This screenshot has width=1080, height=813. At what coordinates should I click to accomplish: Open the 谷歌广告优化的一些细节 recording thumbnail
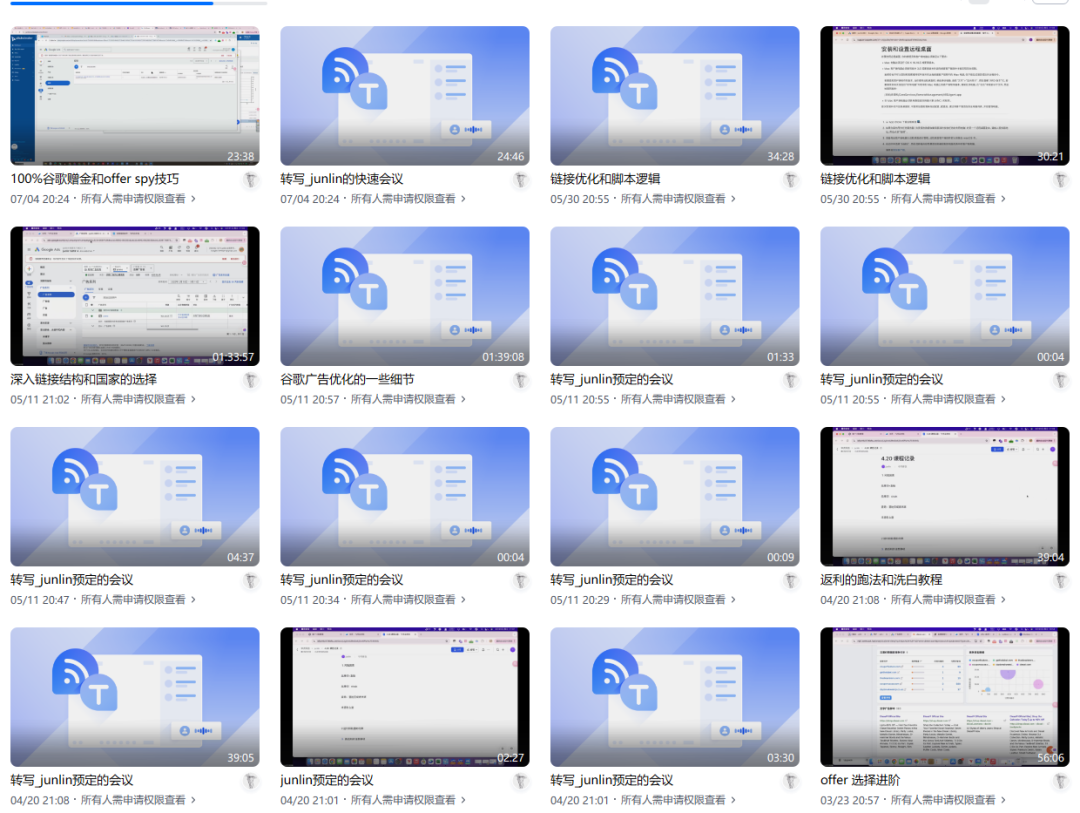coord(405,296)
